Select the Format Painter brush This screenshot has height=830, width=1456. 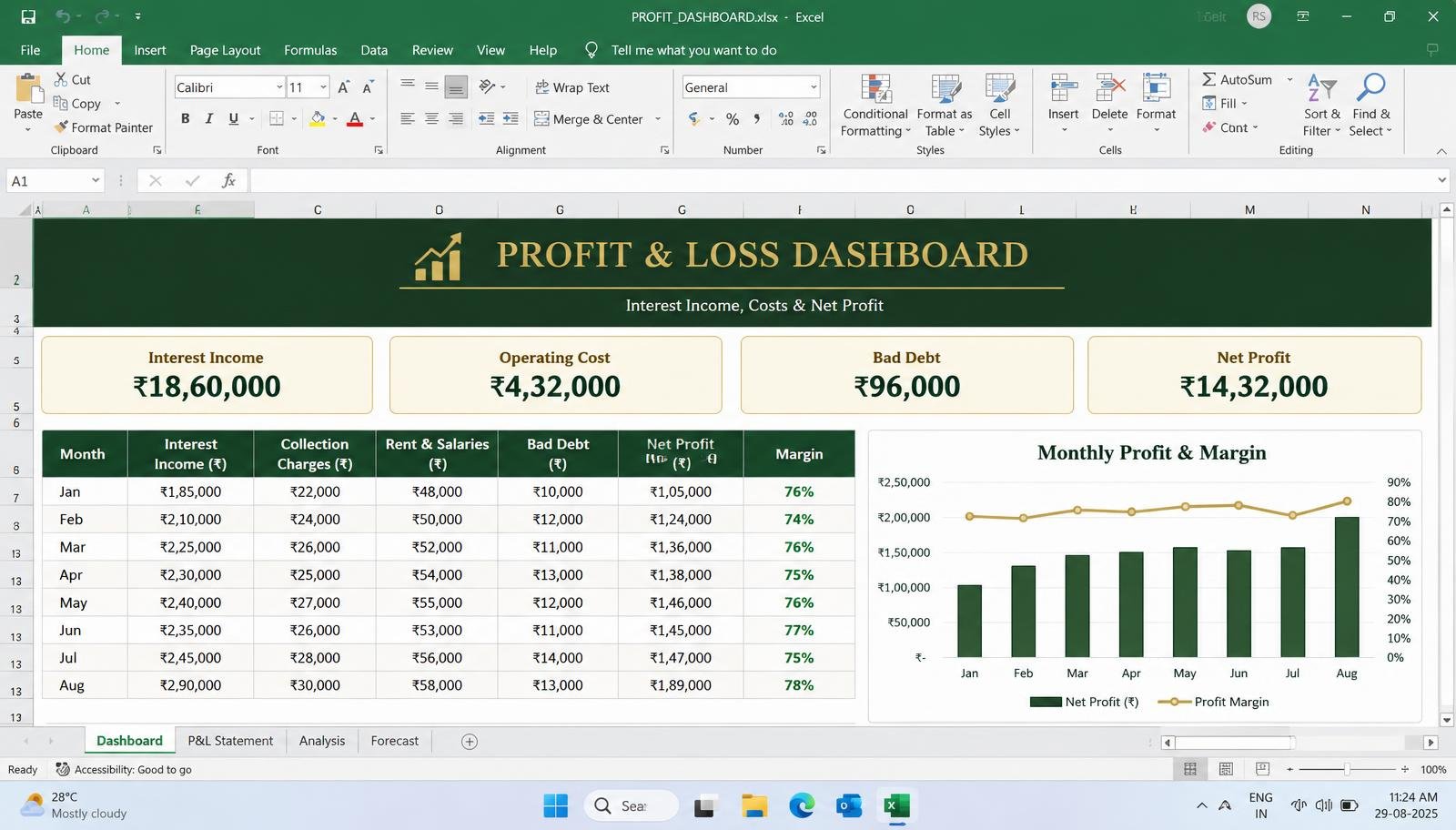pyautogui.click(x=61, y=127)
